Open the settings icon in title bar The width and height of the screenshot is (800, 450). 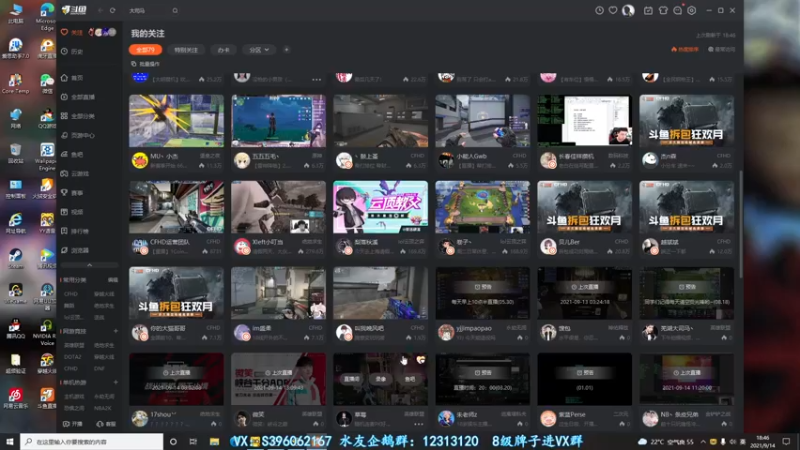pyautogui.click(x=691, y=10)
